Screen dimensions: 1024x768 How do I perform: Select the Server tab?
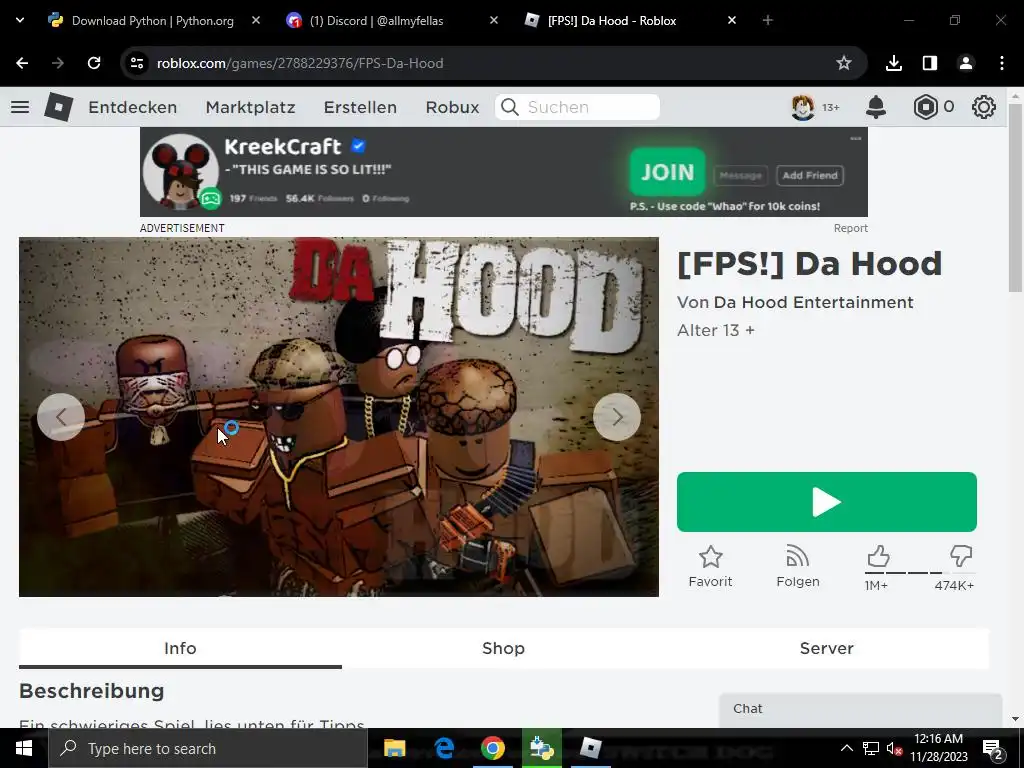pyautogui.click(x=827, y=648)
